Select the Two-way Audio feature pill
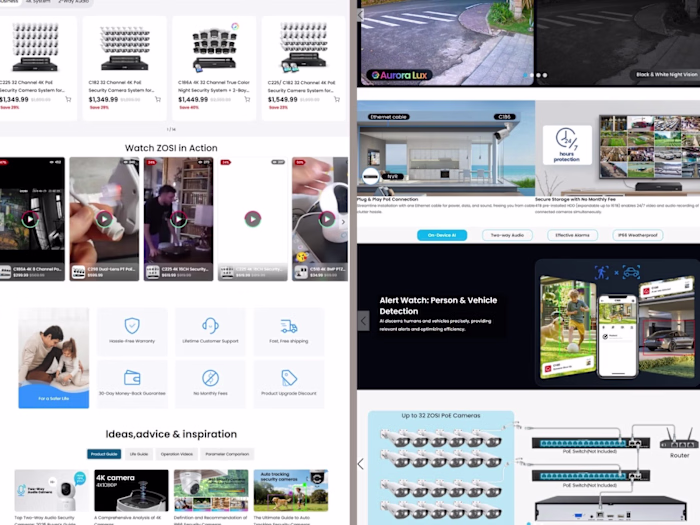Image resolution: width=700 pixels, height=525 pixels. click(x=507, y=235)
